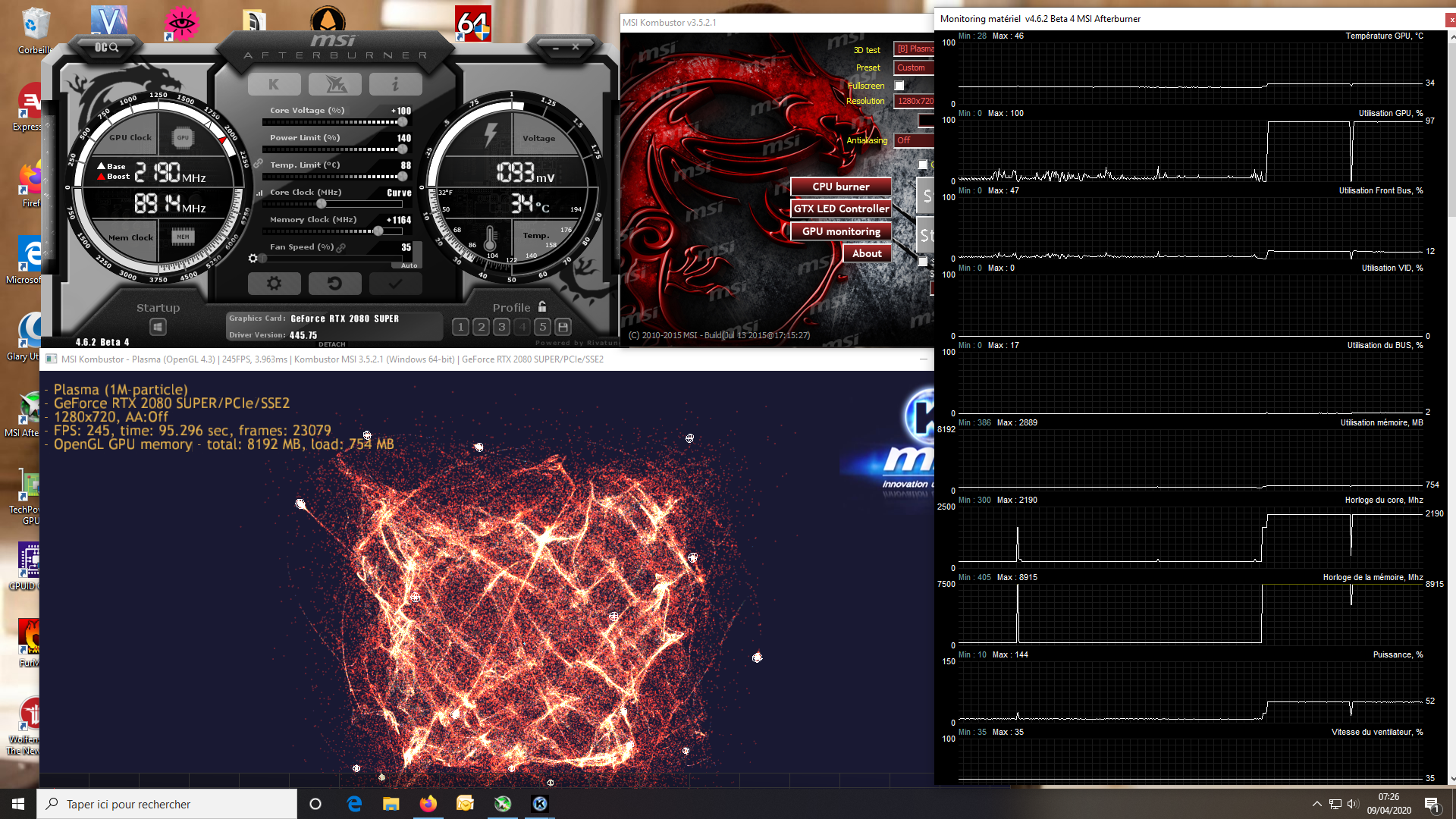Launch Kombustor via the K button

pyautogui.click(x=274, y=84)
